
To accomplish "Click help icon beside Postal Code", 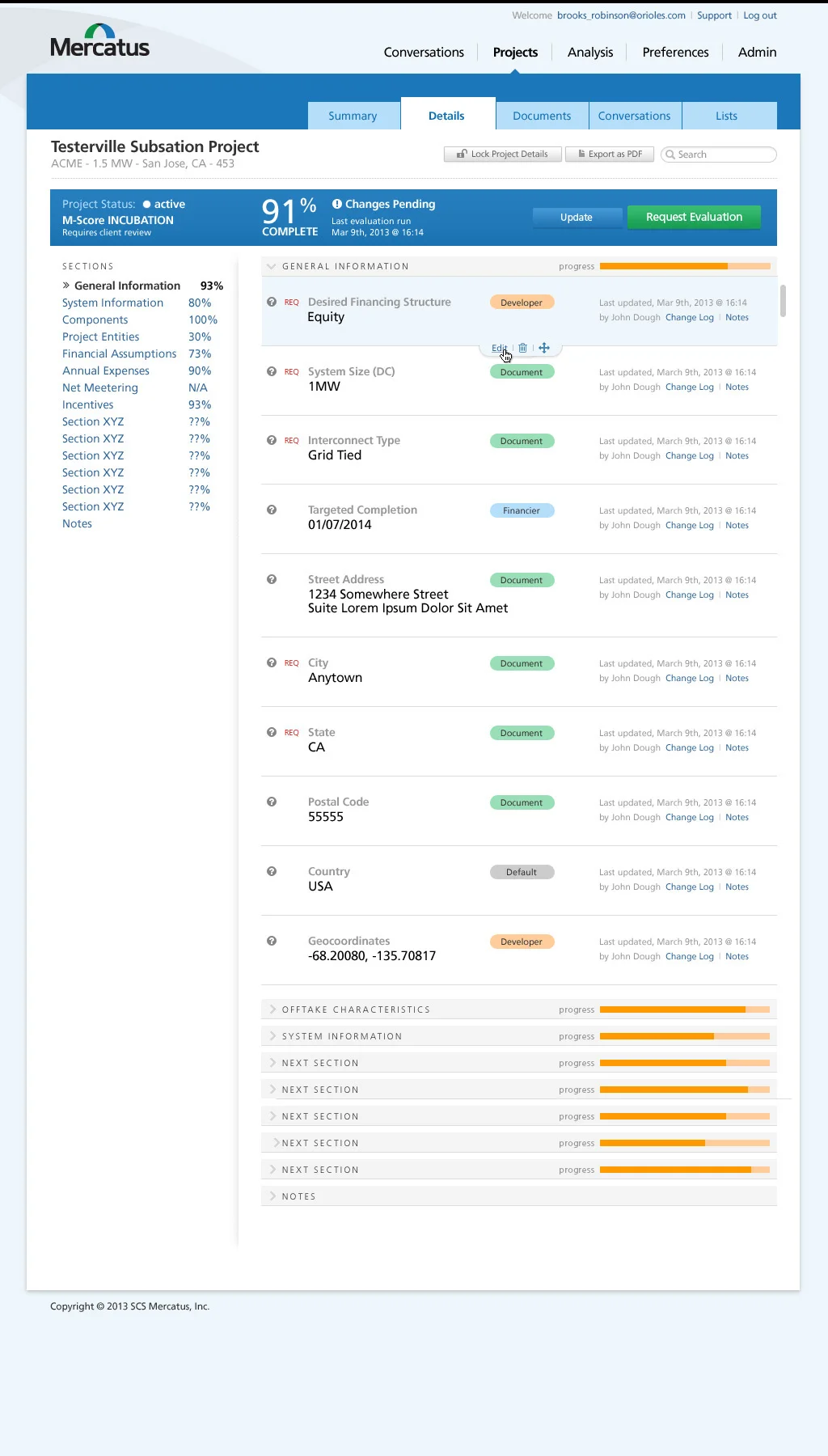I will point(272,802).
